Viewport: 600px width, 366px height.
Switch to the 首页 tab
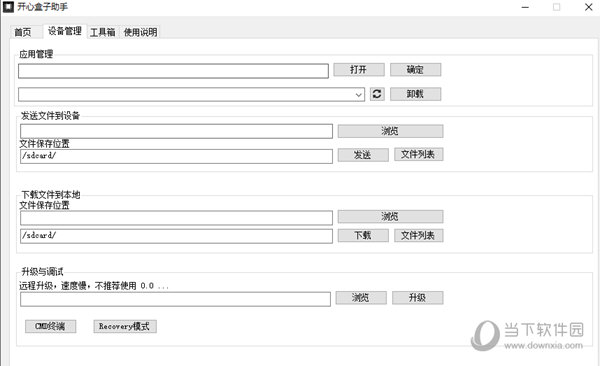tap(23, 32)
